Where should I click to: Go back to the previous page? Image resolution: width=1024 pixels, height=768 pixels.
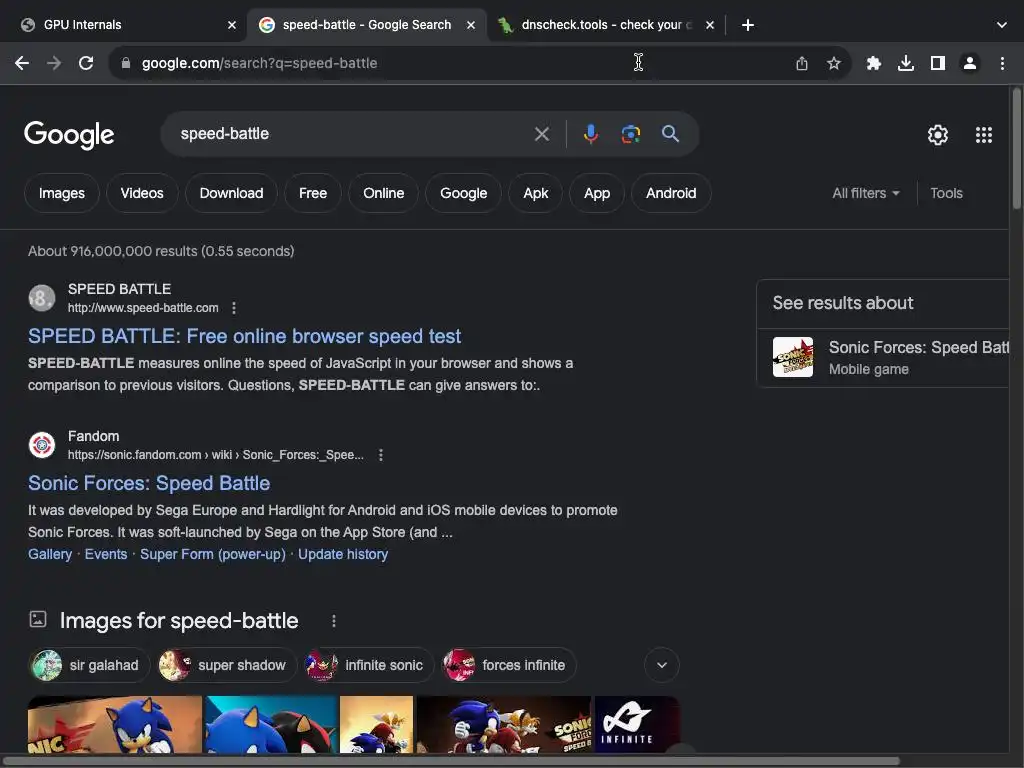point(22,63)
